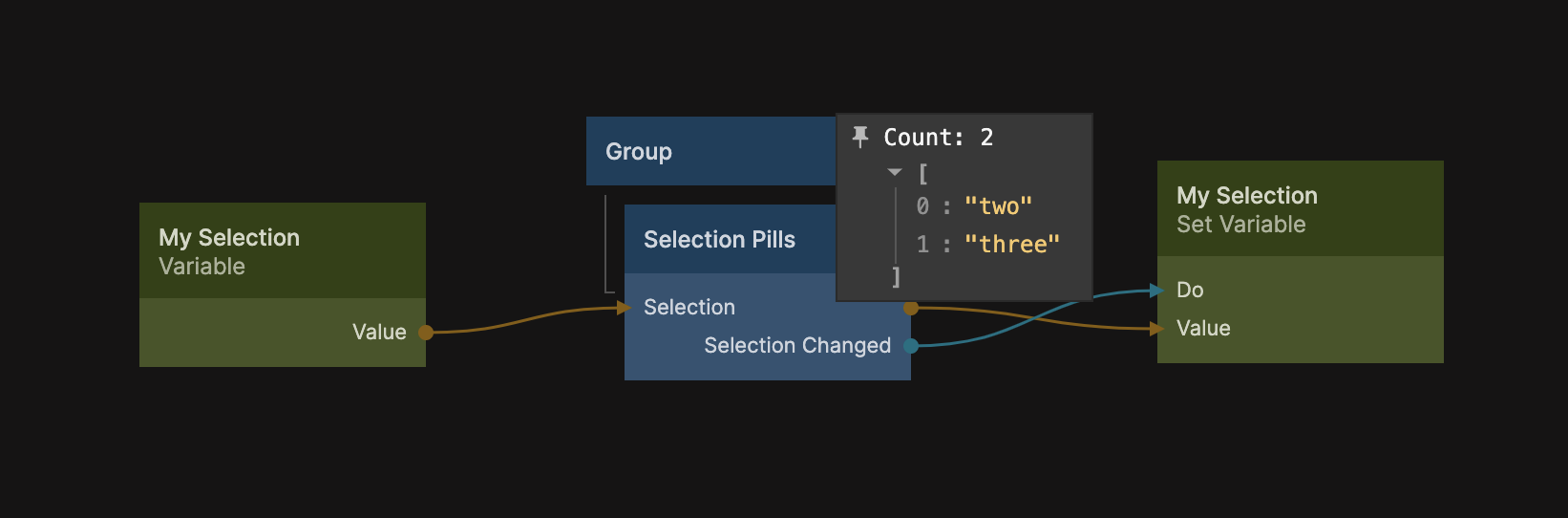This screenshot has height=518, width=1568.
Task: Click the Selection Changed port label
Action: [797, 346]
